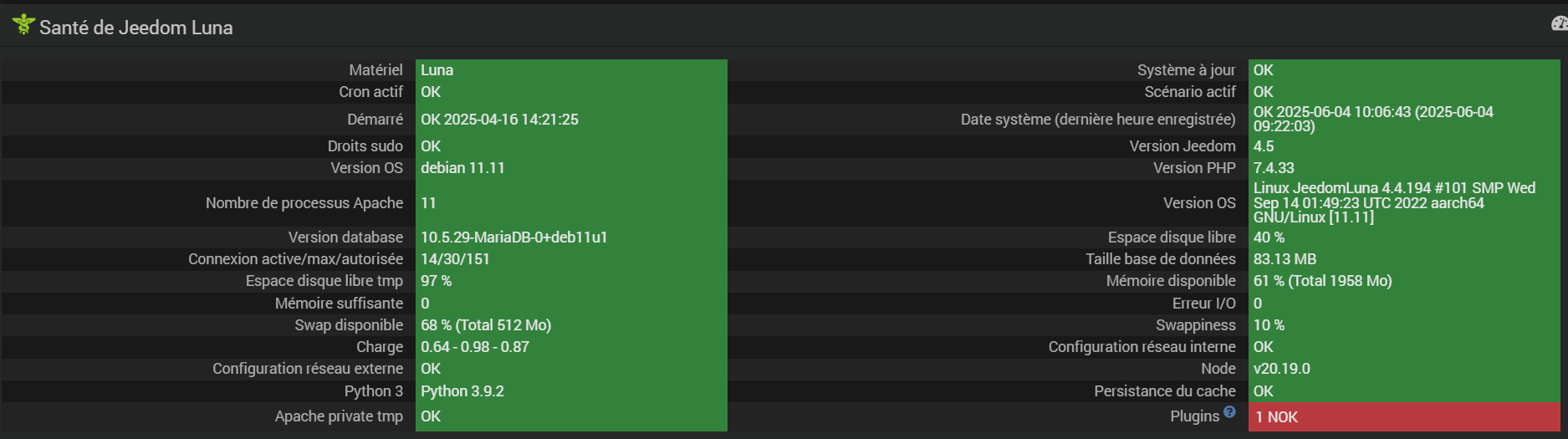This screenshot has width=1568, height=439.
Task: Click the PHP version value '7.4.33'
Action: (1274, 168)
